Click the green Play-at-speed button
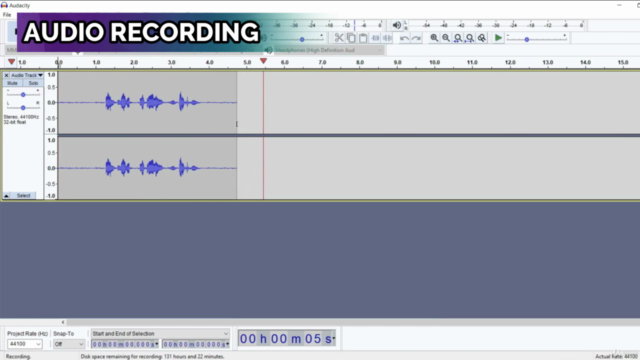Image resolution: width=640 pixels, height=360 pixels. tap(498, 38)
